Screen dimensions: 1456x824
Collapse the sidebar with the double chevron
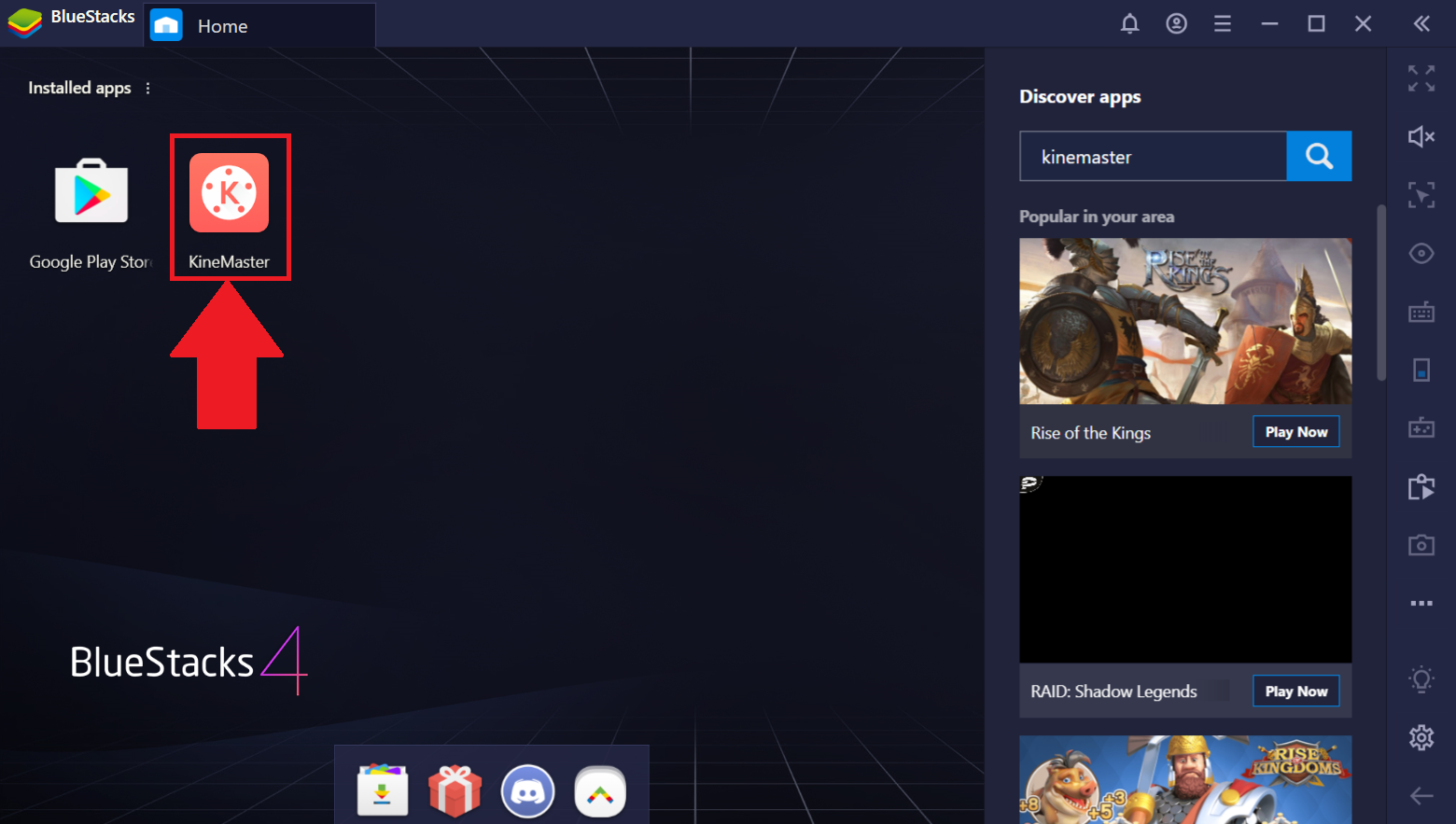tap(1421, 24)
